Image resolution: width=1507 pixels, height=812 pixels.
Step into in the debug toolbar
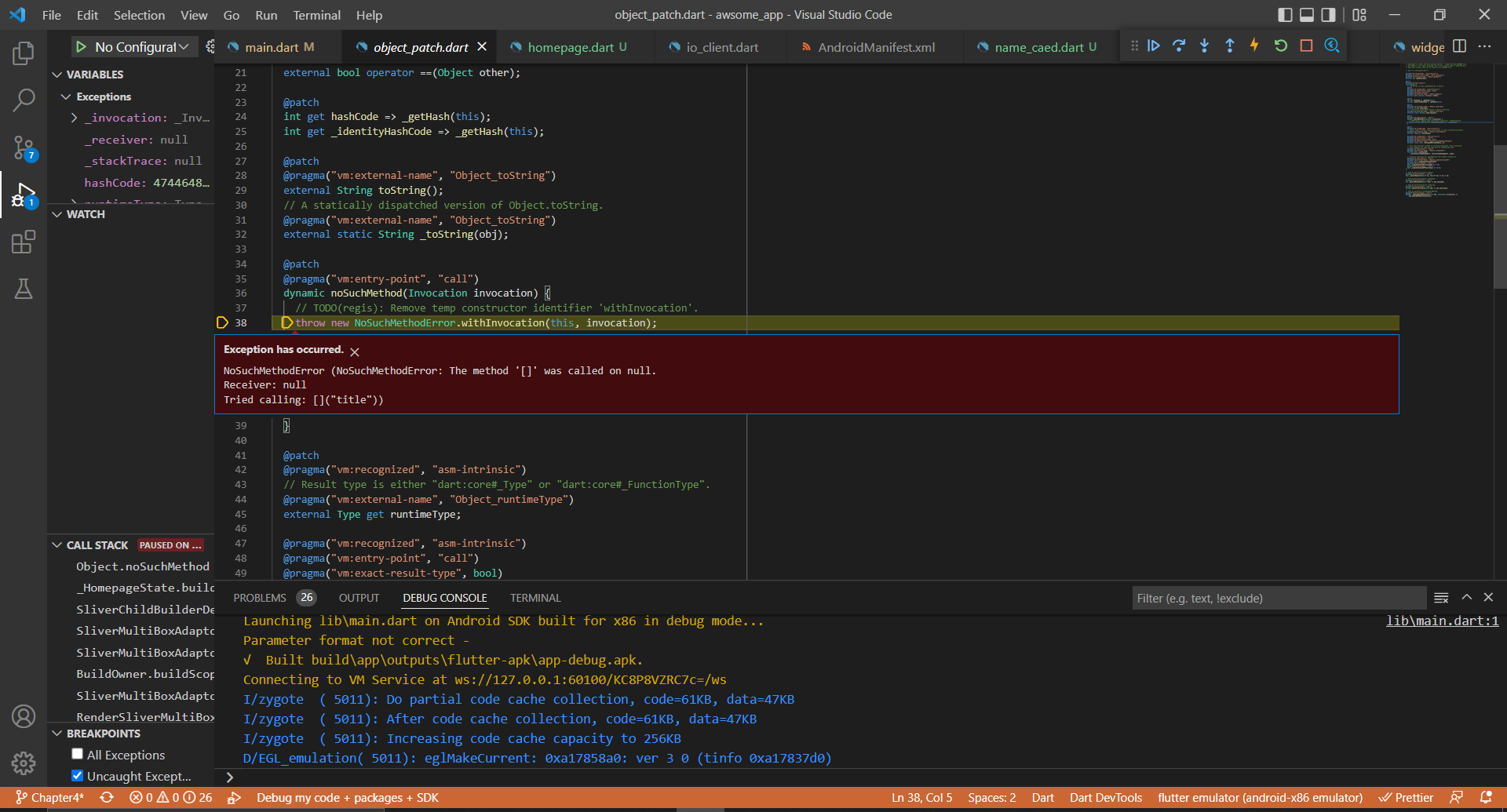click(x=1204, y=46)
